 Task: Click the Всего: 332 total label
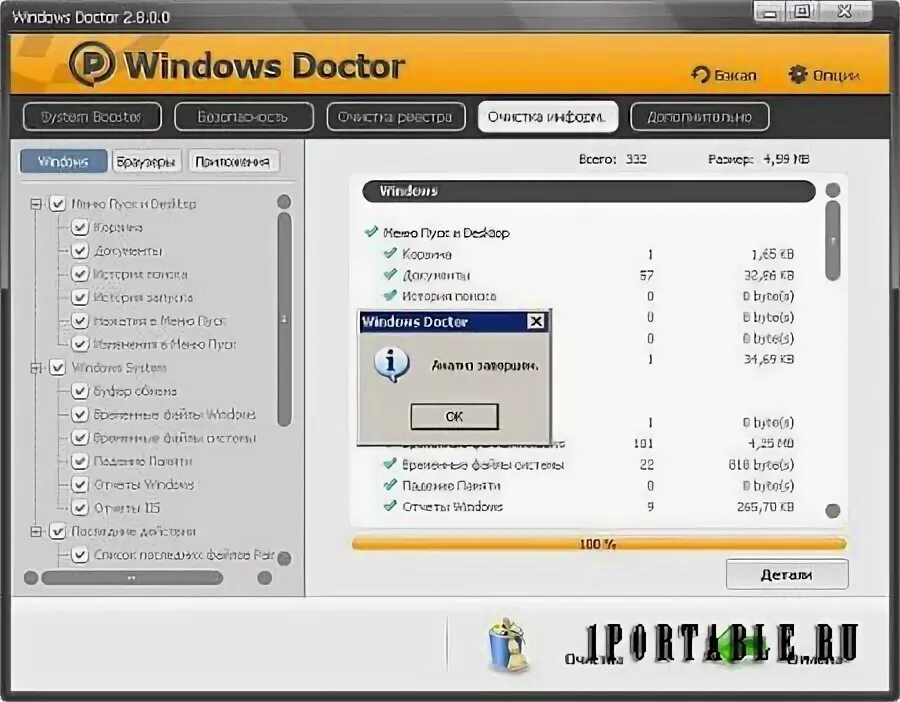(612, 159)
